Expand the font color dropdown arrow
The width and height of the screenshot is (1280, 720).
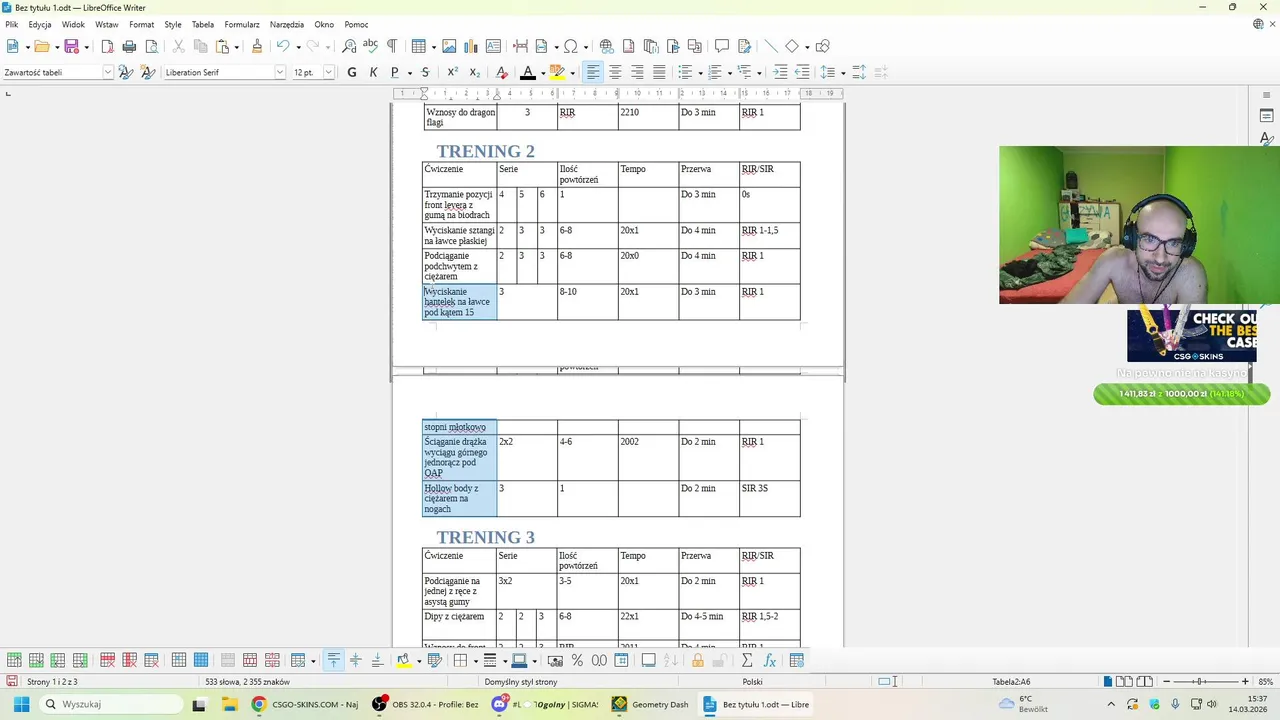542,72
